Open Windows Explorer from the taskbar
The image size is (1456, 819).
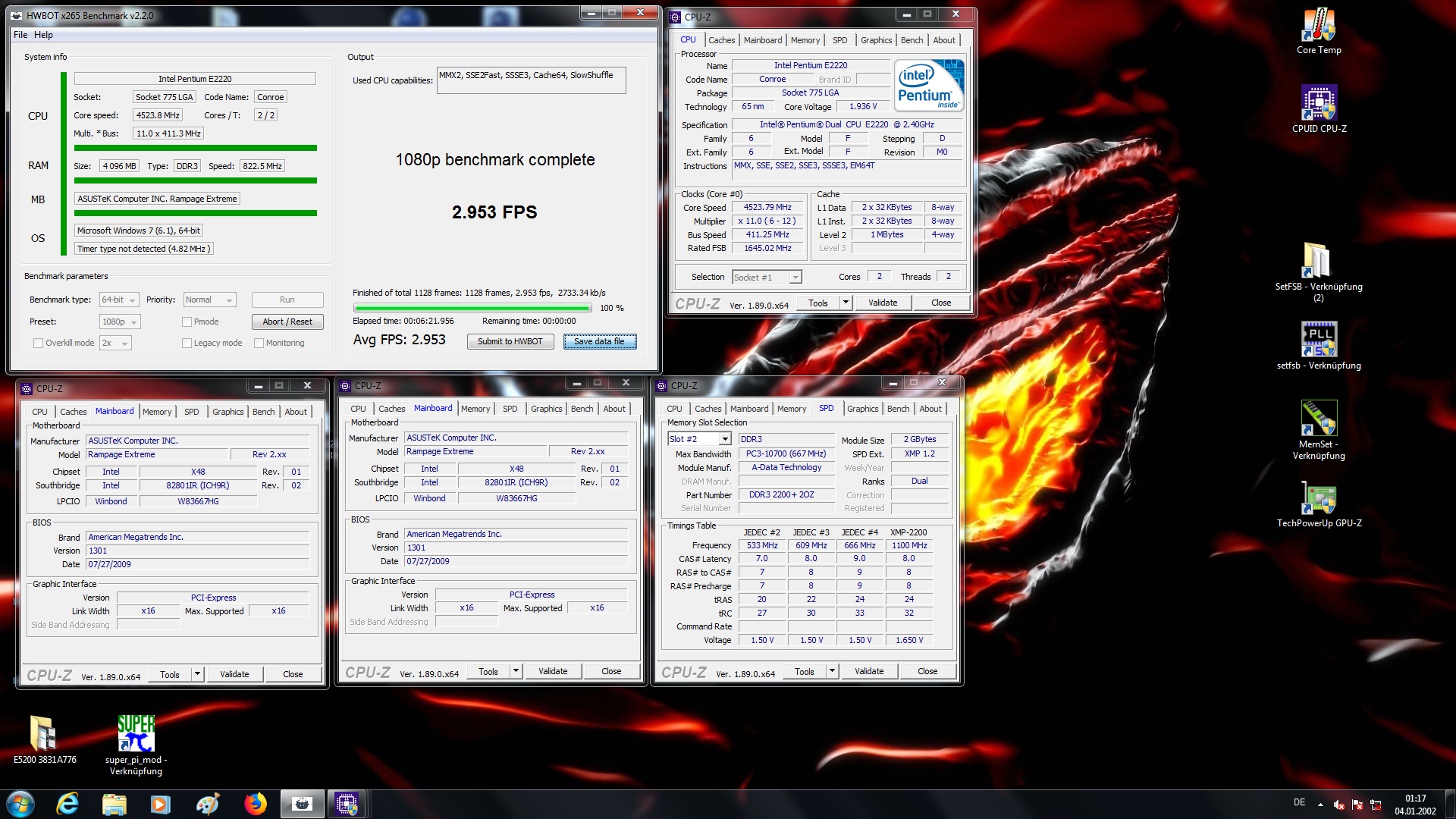(x=114, y=804)
